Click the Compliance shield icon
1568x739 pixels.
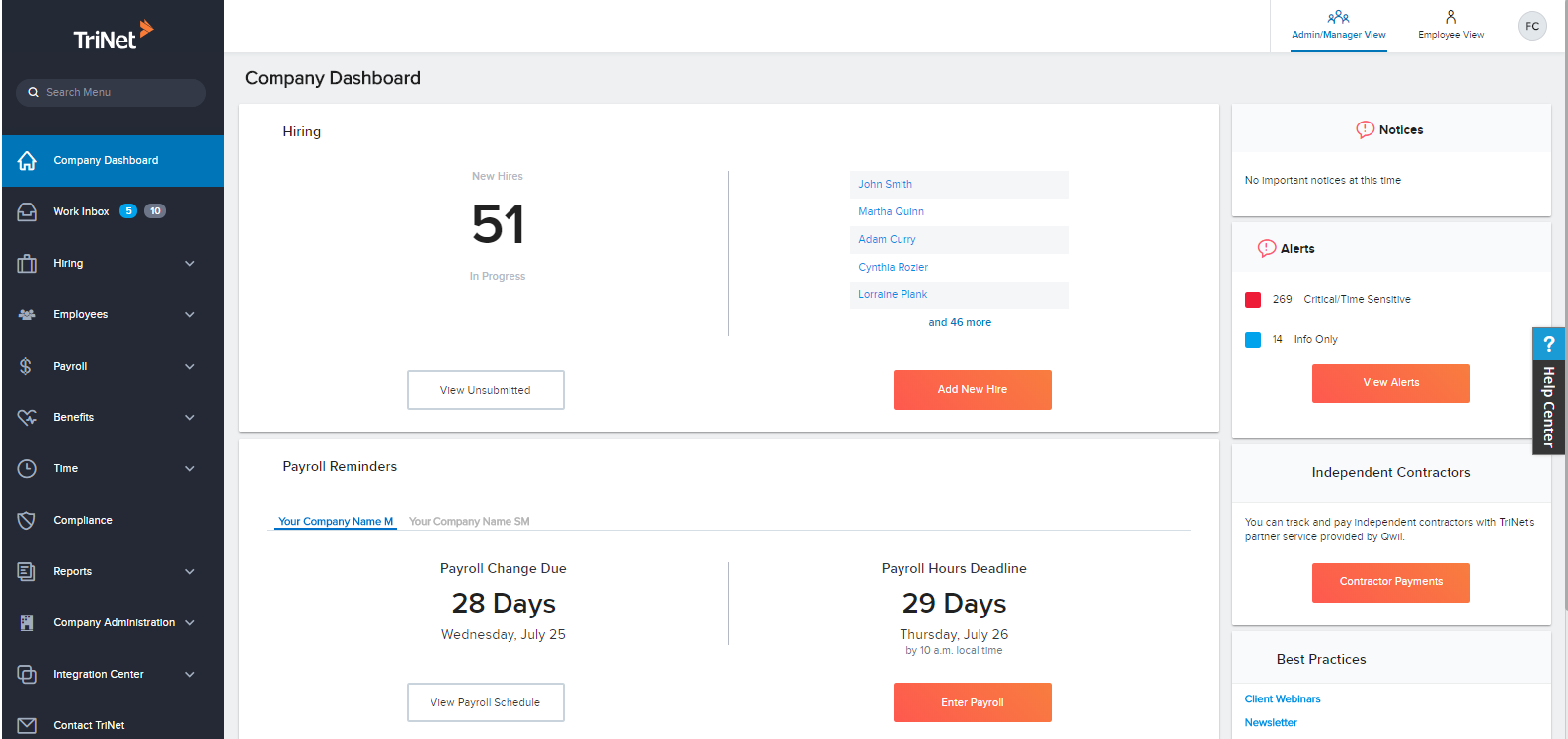click(27, 521)
